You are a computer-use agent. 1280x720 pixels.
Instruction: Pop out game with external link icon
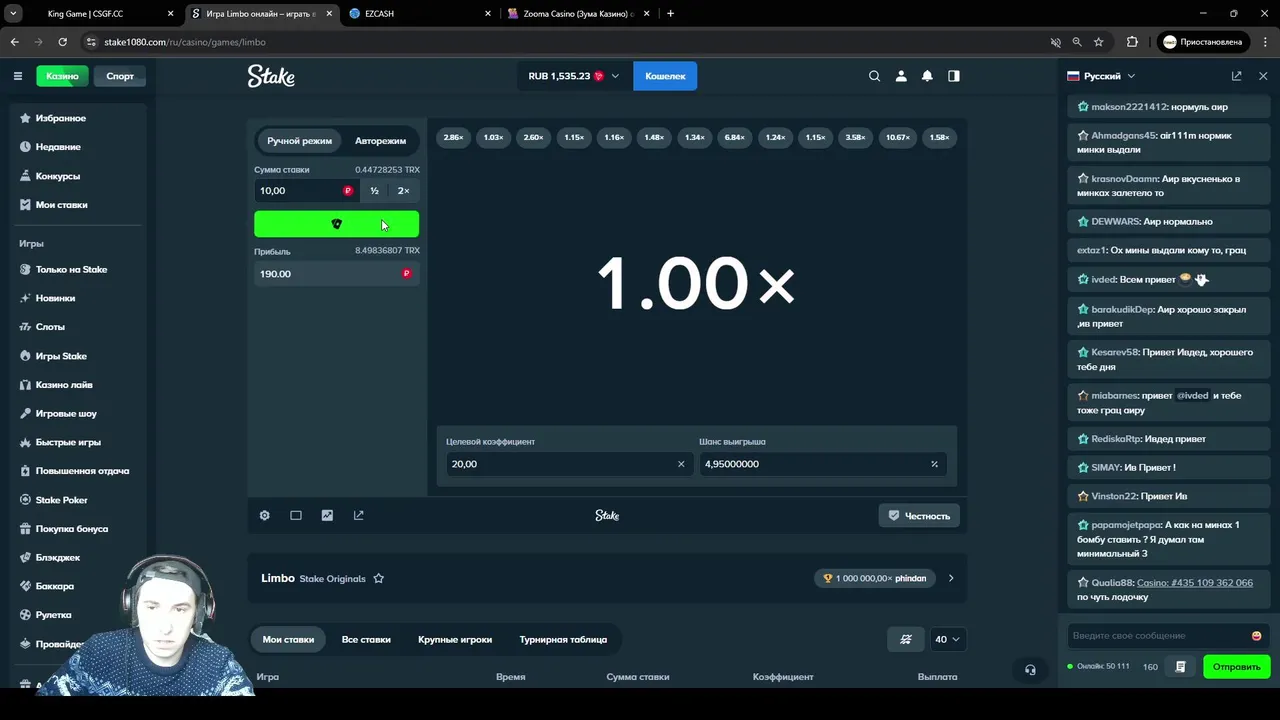point(359,515)
